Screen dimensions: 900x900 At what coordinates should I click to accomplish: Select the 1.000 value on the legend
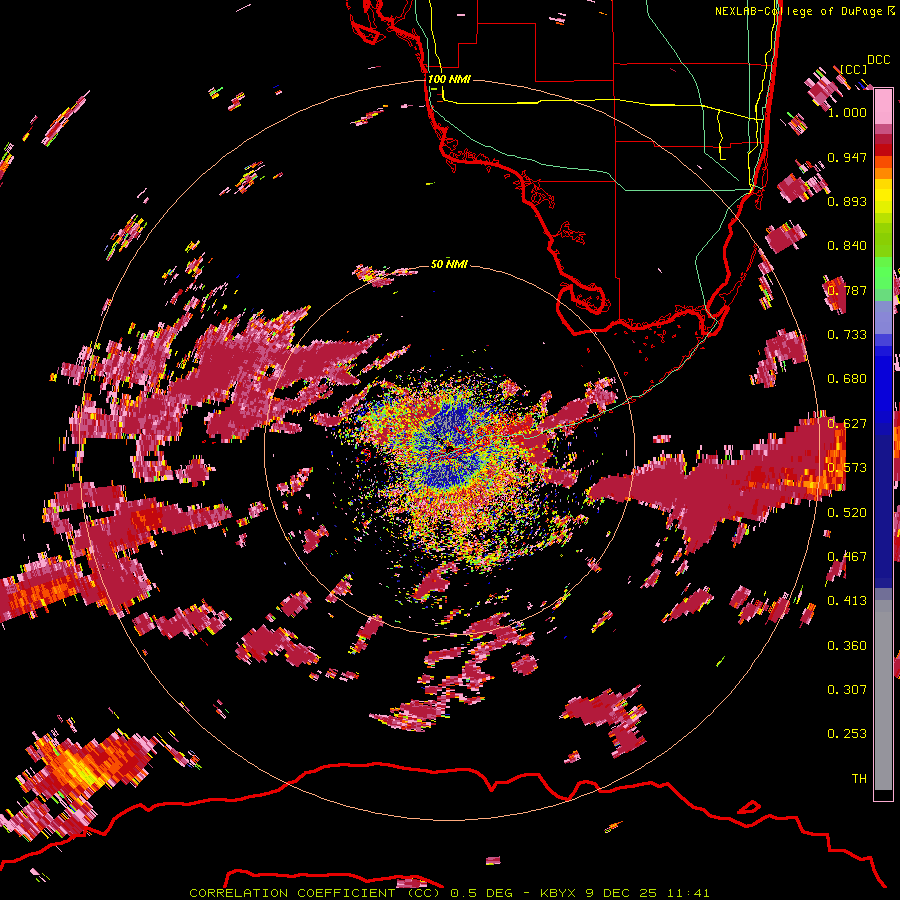(847, 112)
